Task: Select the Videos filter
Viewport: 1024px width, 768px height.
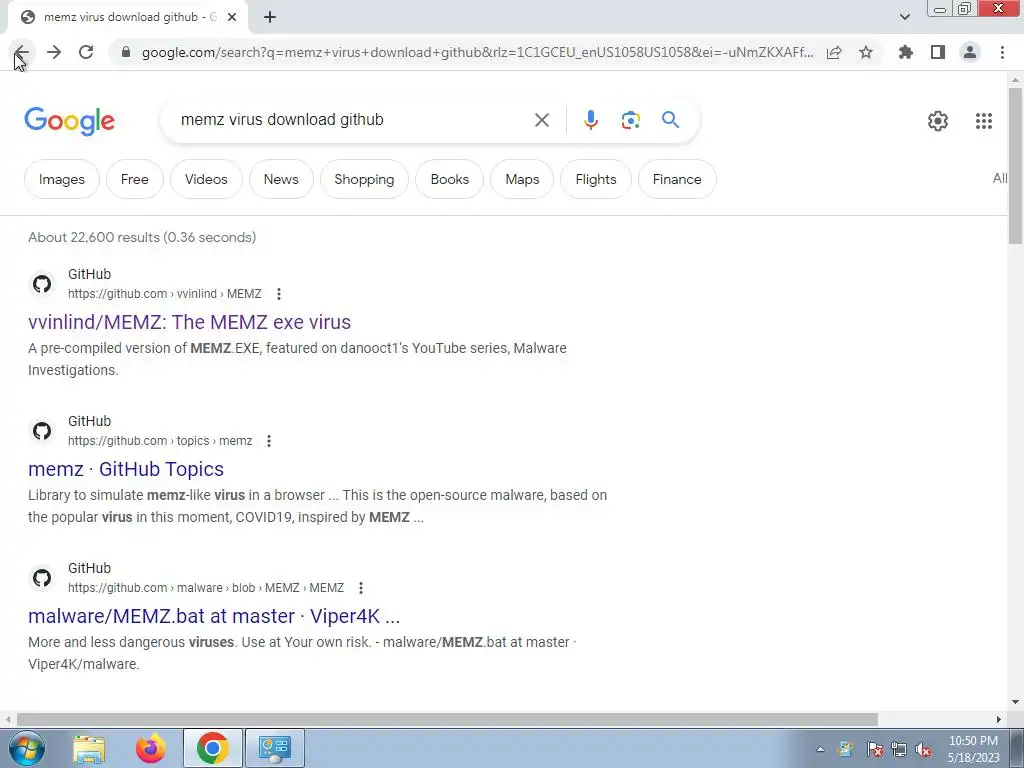Action: coord(206,179)
